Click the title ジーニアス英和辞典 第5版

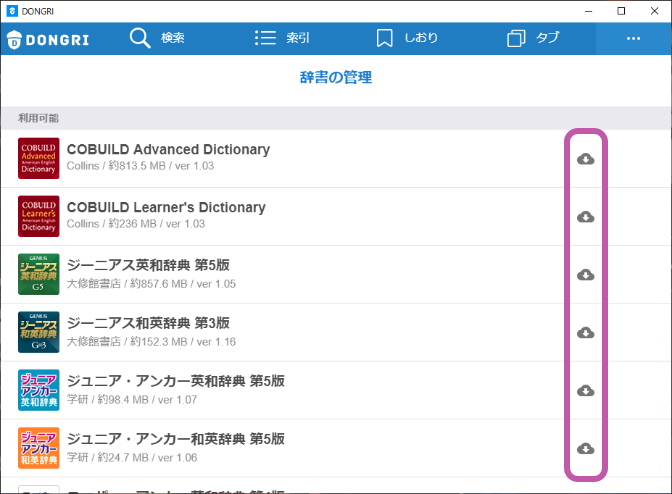click(x=148, y=265)
